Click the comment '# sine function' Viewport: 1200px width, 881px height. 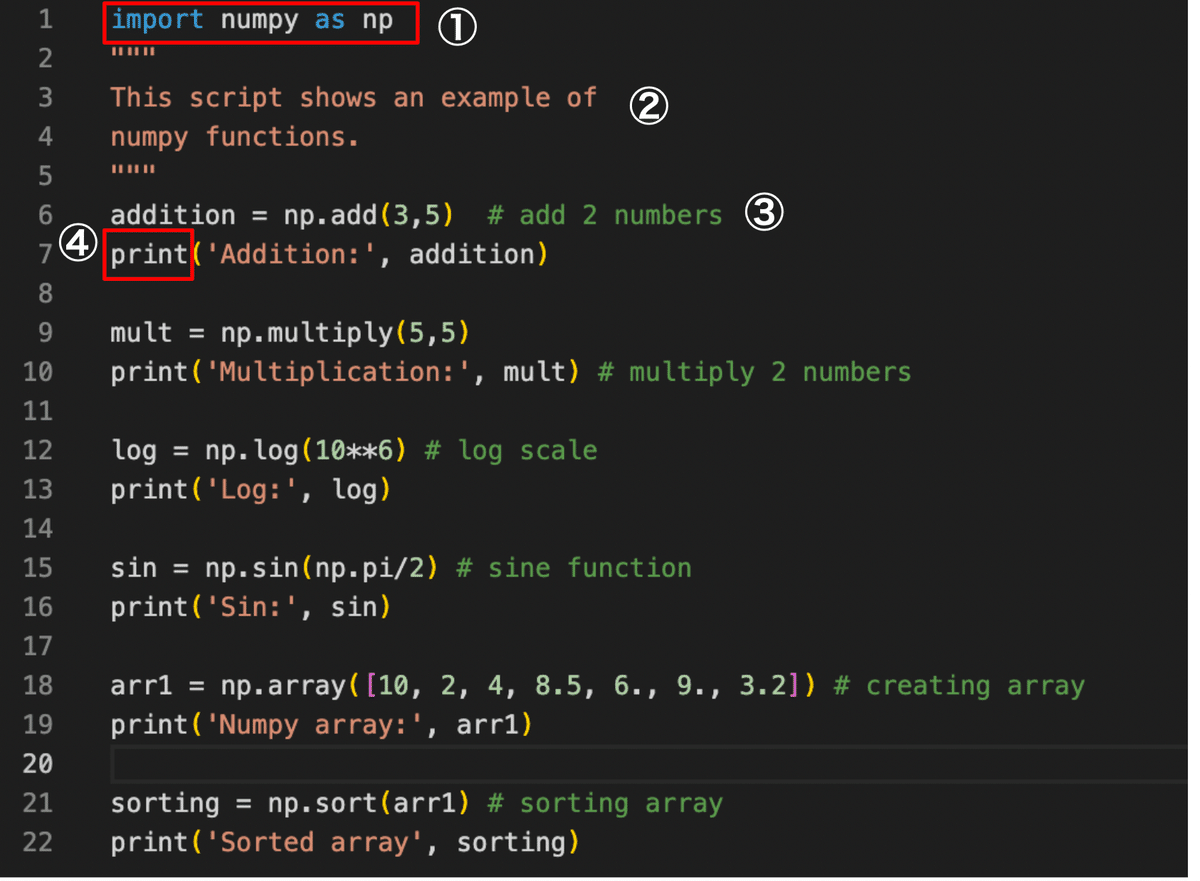[574, 568]
